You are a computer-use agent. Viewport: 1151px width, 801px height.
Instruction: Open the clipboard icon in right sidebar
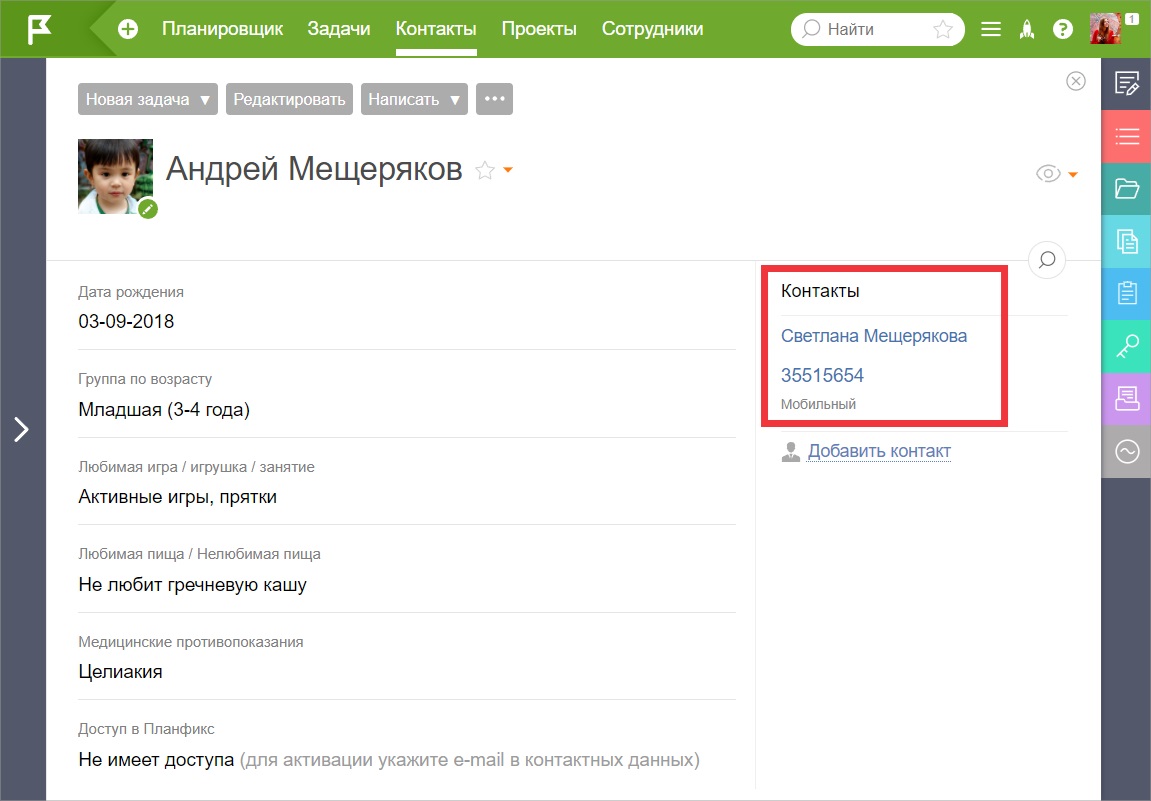pyautogui.click(x=1127, y=294)
